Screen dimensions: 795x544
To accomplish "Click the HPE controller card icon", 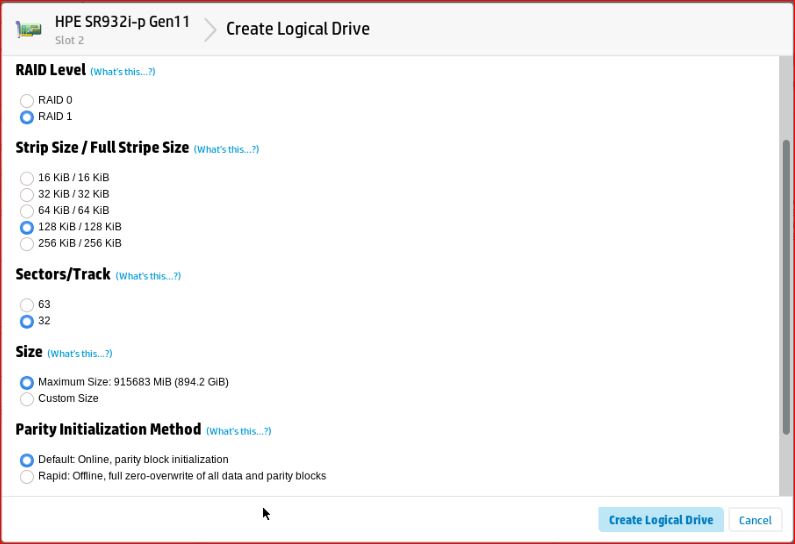I will pyautogui.click(x=30, y=29).
